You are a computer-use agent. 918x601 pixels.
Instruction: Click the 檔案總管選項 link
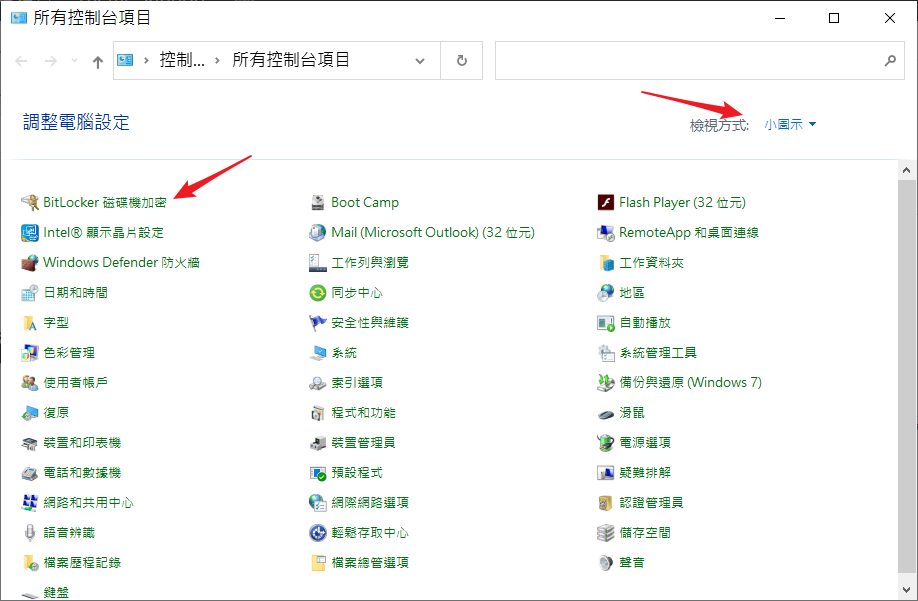click(x=370, y=562)
